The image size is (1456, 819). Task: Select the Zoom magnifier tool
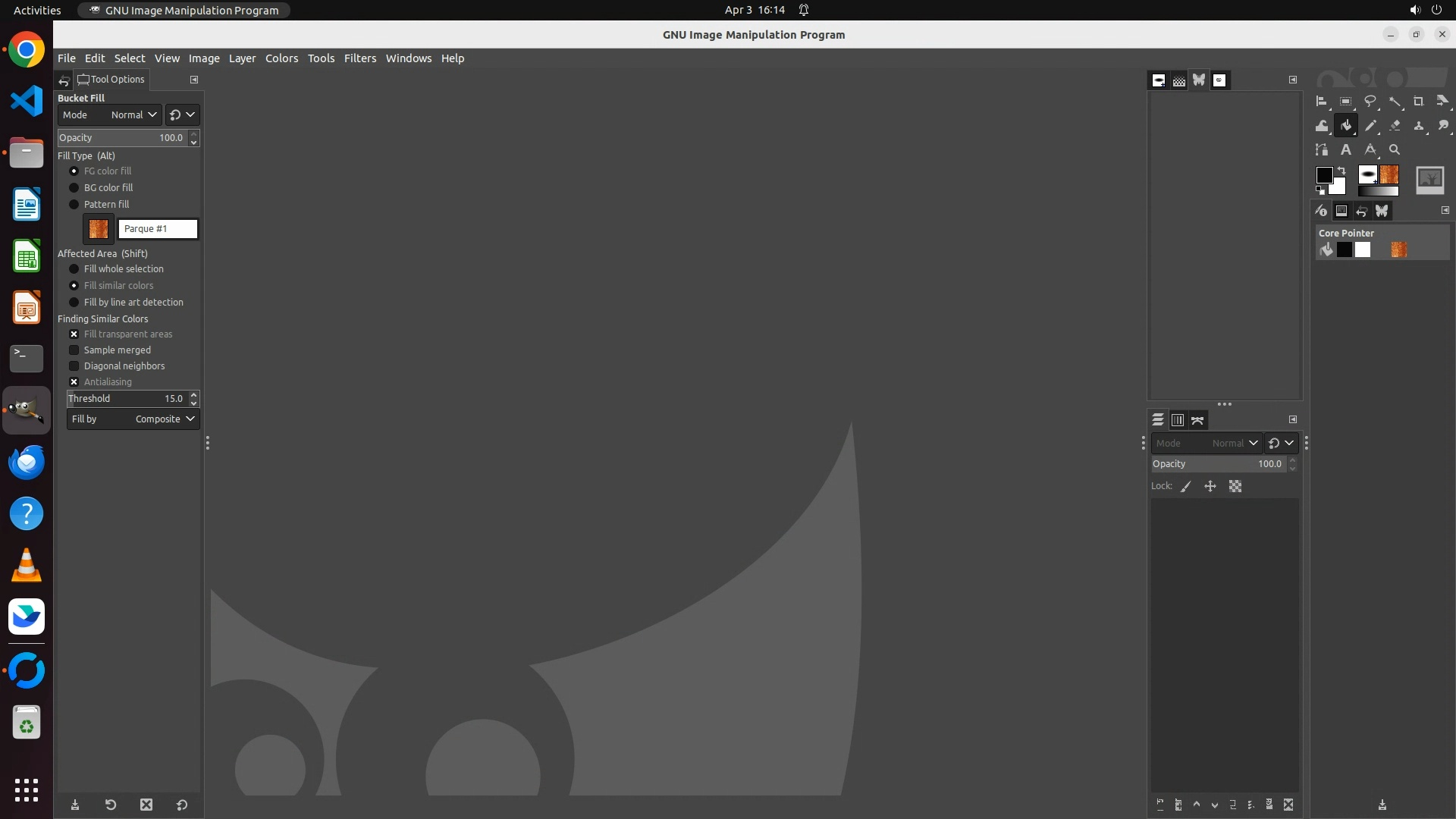[1395, 150]
